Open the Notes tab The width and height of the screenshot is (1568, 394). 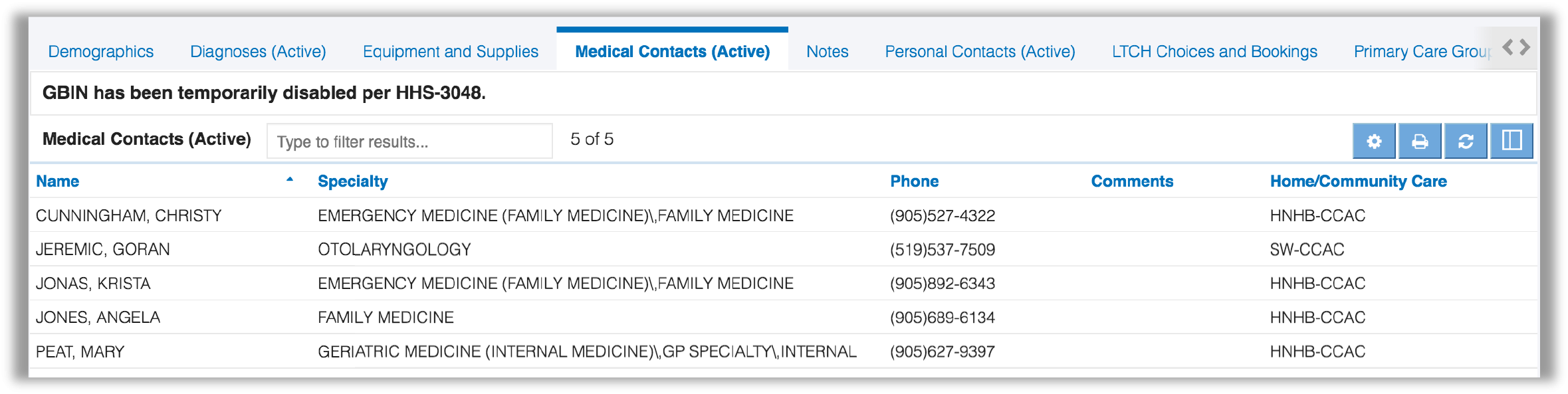(x=826, y=51)
